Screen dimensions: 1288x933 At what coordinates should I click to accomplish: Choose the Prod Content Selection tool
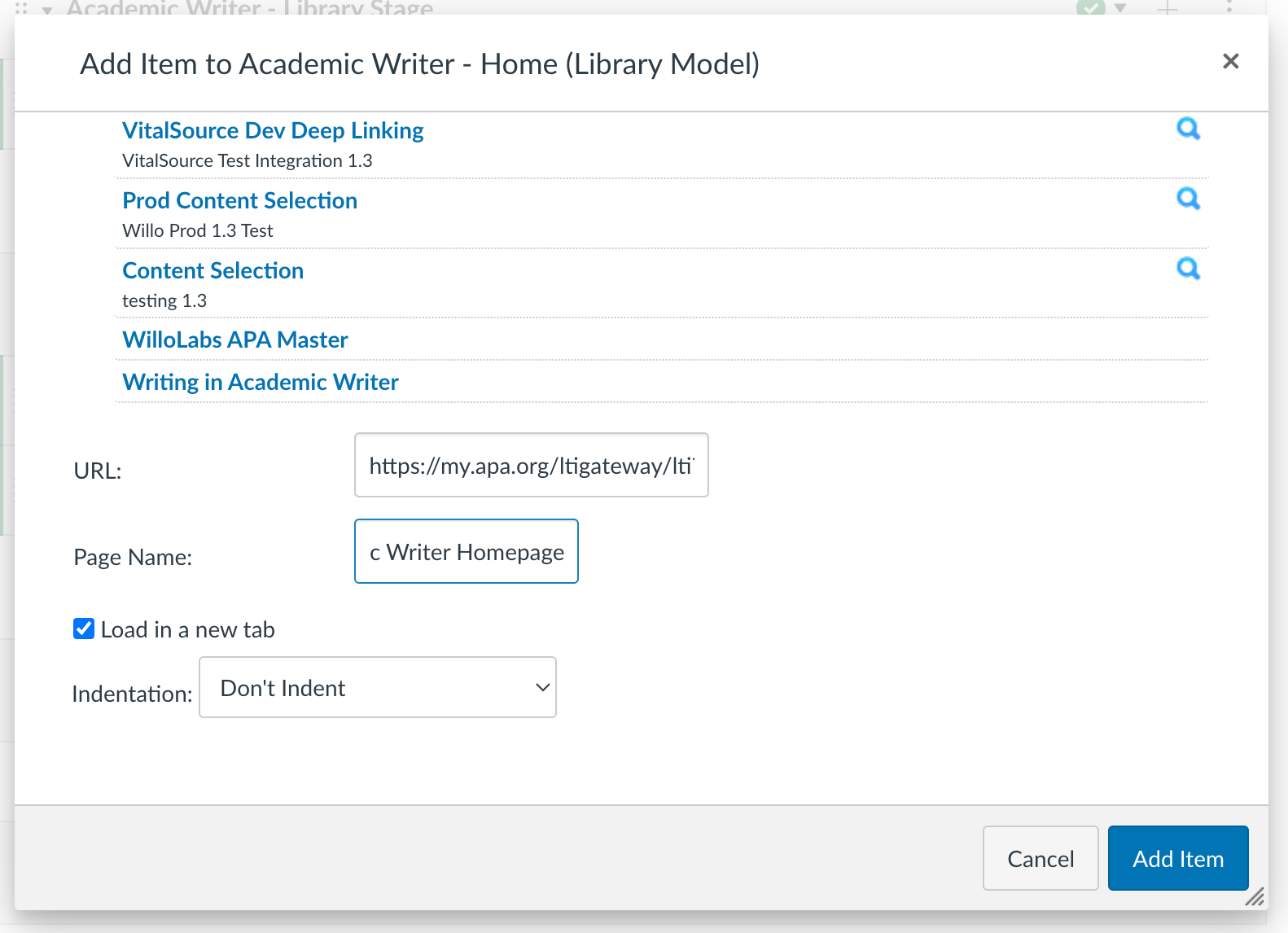pyautogui.click(x=239, y=200)
